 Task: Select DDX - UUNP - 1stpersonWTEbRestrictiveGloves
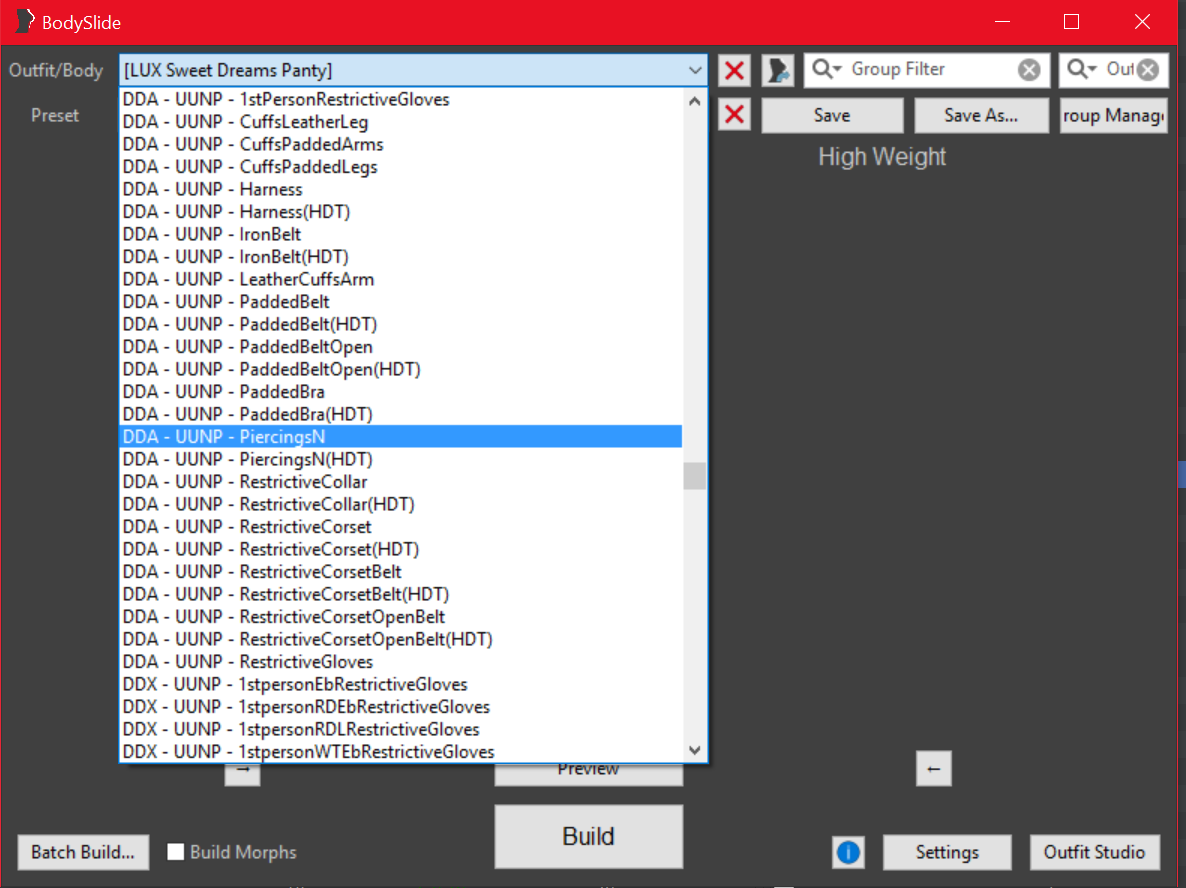401,752
